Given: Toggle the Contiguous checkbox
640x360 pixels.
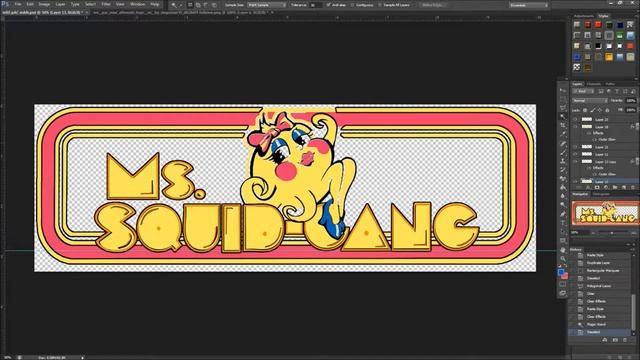Looking at the screenshot, I should tap(353, 5).
